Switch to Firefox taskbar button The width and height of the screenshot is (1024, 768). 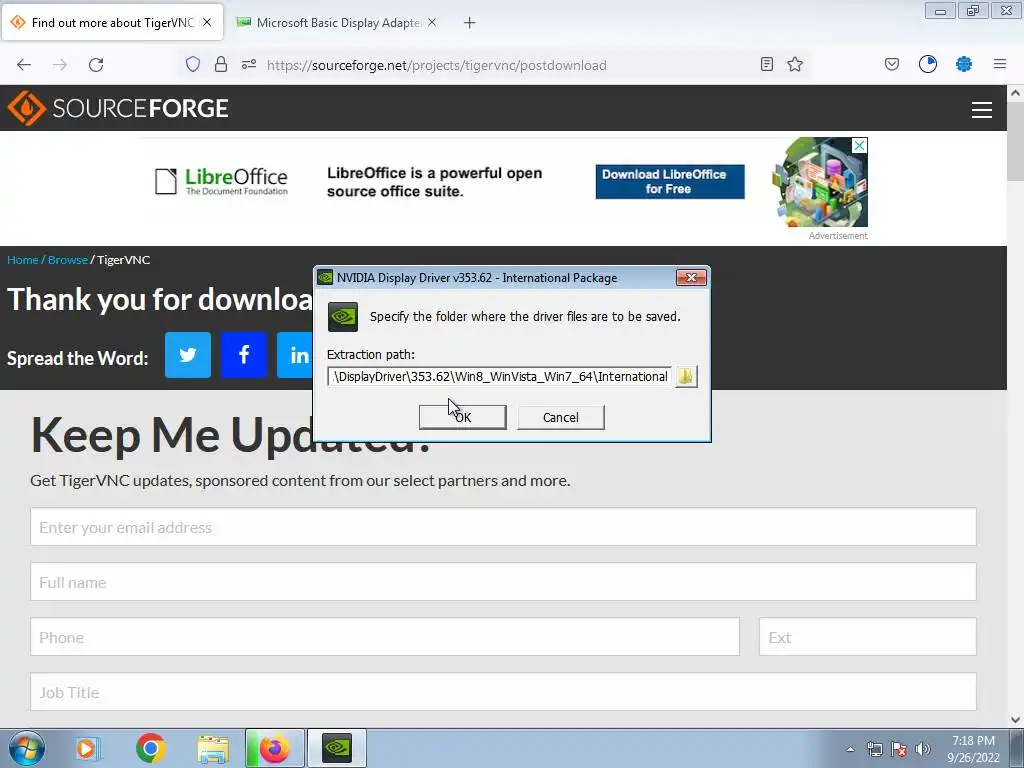click(x=274, y=748)
